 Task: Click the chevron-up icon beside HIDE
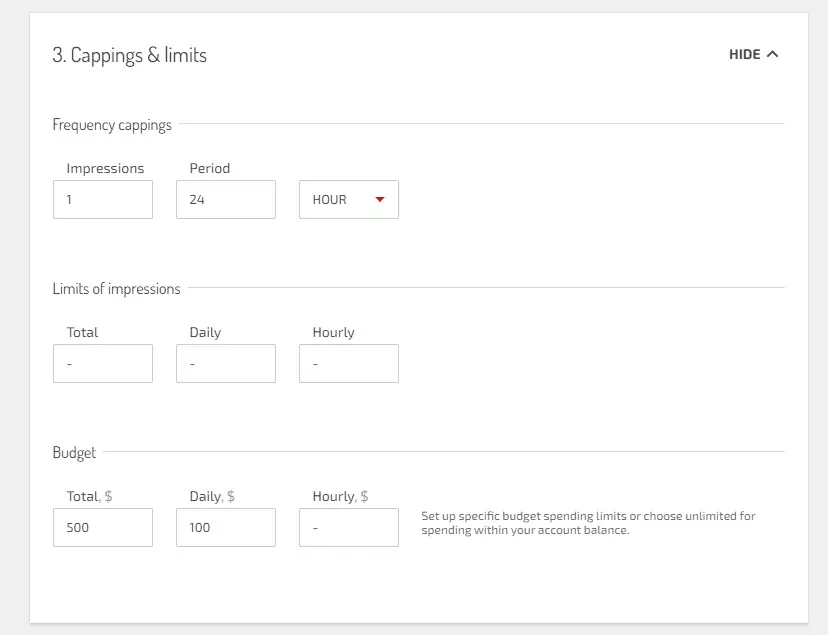click(772, 54)
